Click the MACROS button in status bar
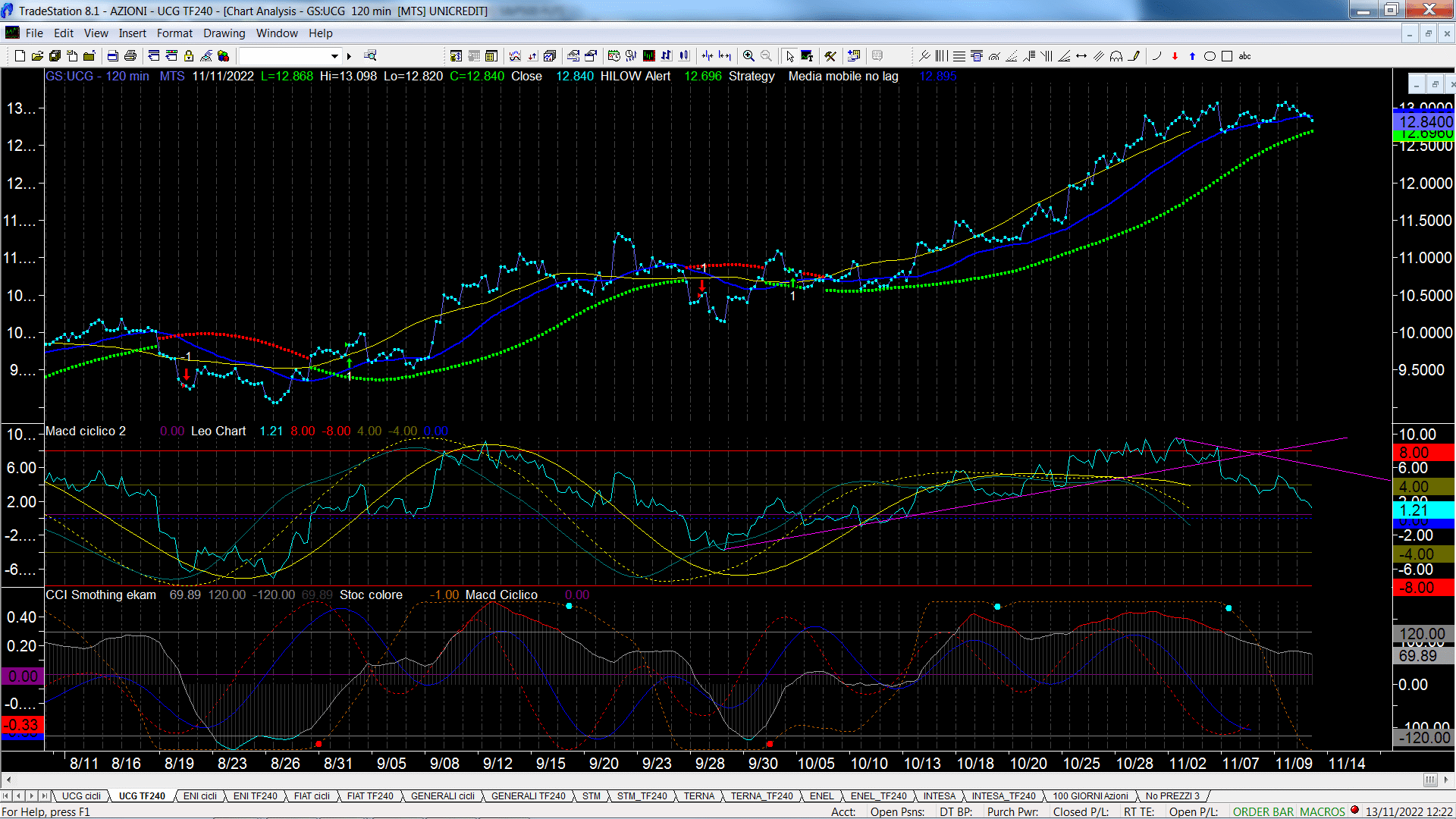This screenshot has height=819, width=1456. click(x=1323, y=812)
